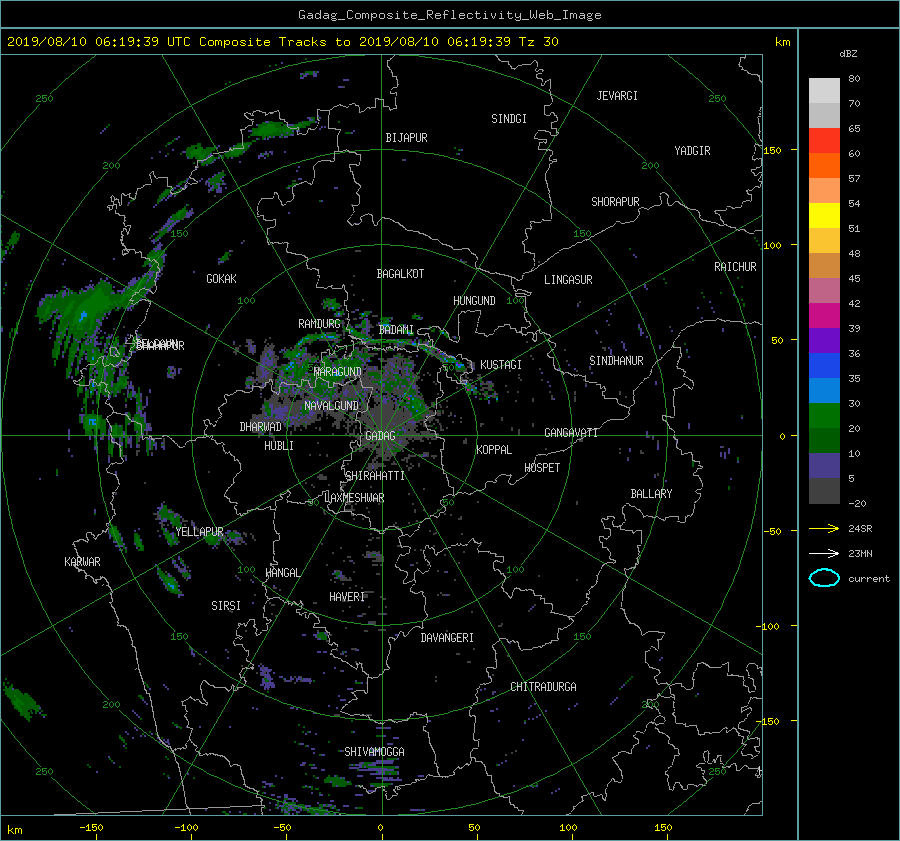
Task: Click the BALLARY town label
Action: 651,494
